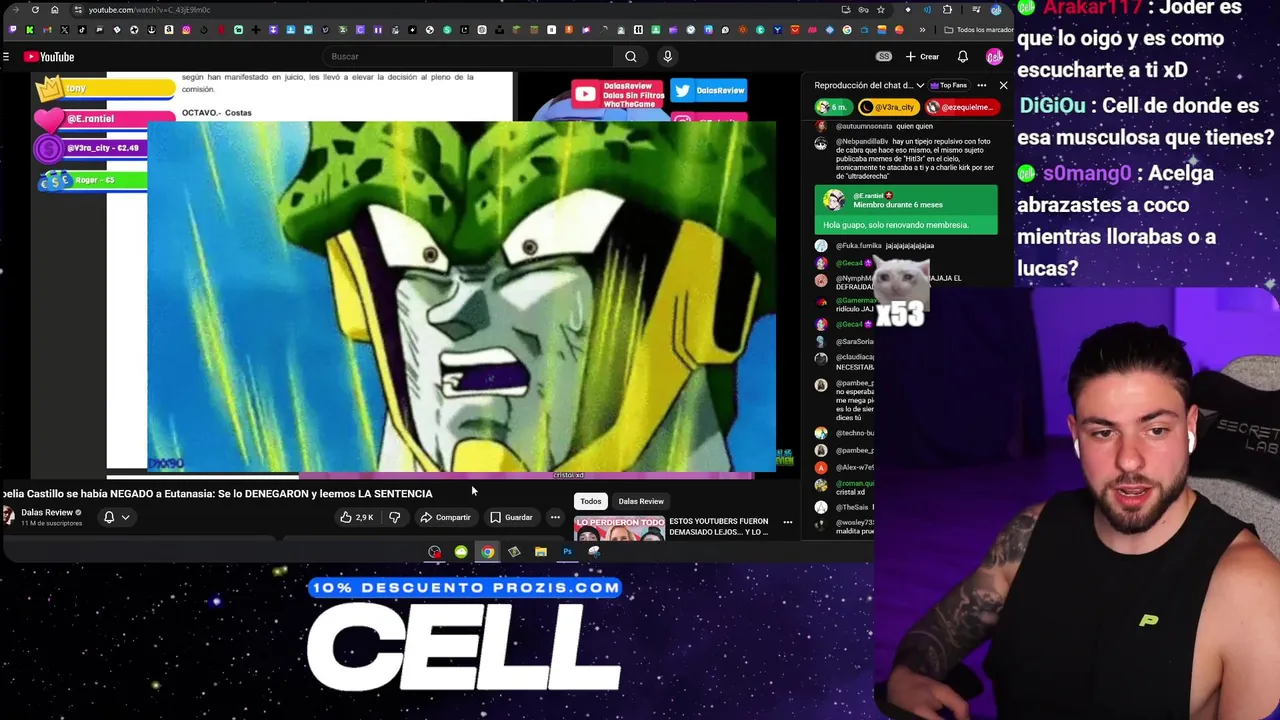Open the LO PERDIERON TODO video thumbnail
Viewport: 1280px width, 720px height.
click(x=620, y=528)
